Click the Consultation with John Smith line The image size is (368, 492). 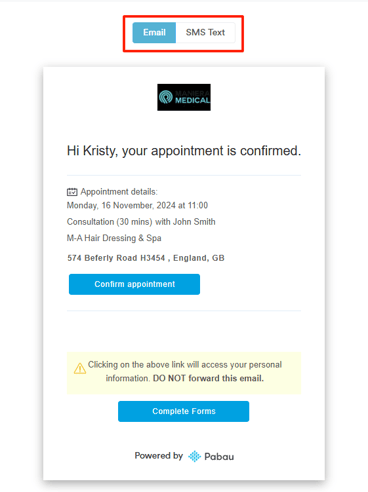[x=141, y=222]
